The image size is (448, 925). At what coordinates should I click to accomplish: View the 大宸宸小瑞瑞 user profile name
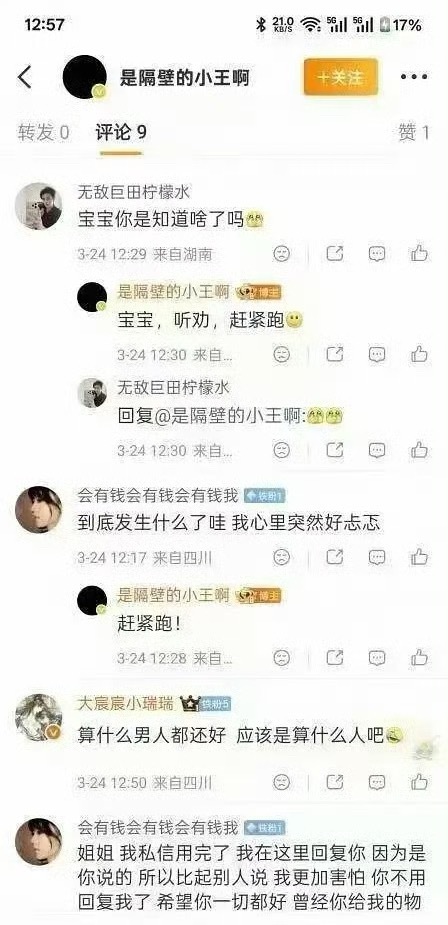(126, 703)
